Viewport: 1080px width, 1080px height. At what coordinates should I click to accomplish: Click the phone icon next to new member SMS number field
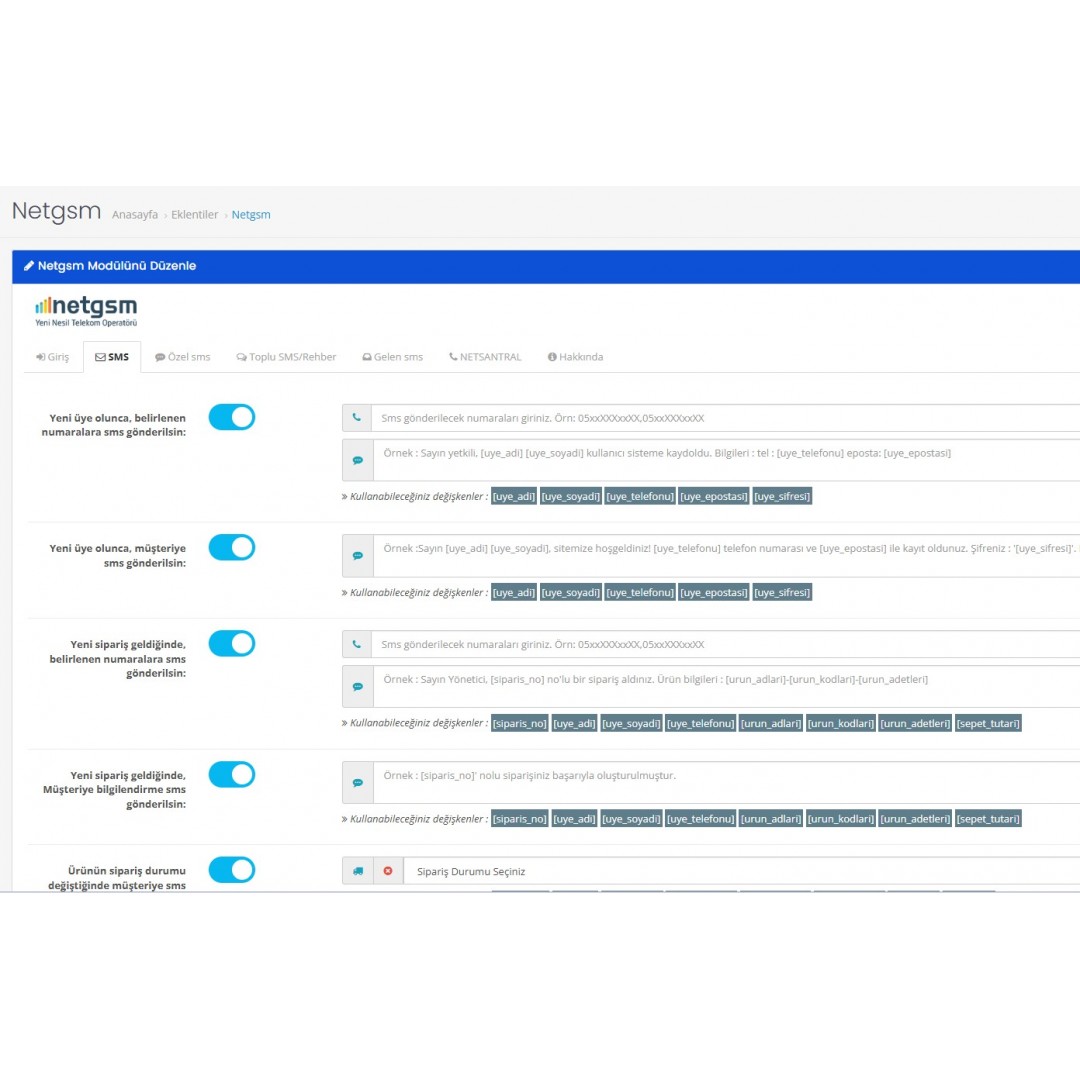(x=357, y=417)
